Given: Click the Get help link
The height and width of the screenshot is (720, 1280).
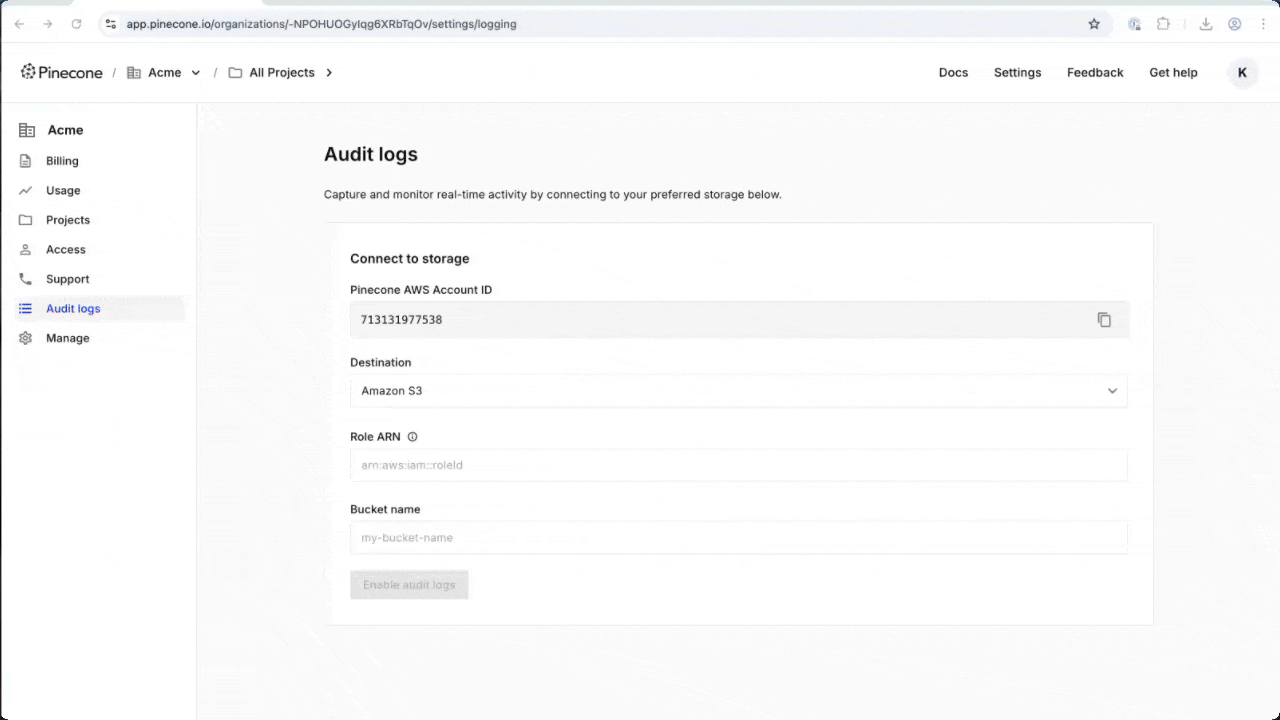Looking at the screenshot, I should coord(1173,73).
